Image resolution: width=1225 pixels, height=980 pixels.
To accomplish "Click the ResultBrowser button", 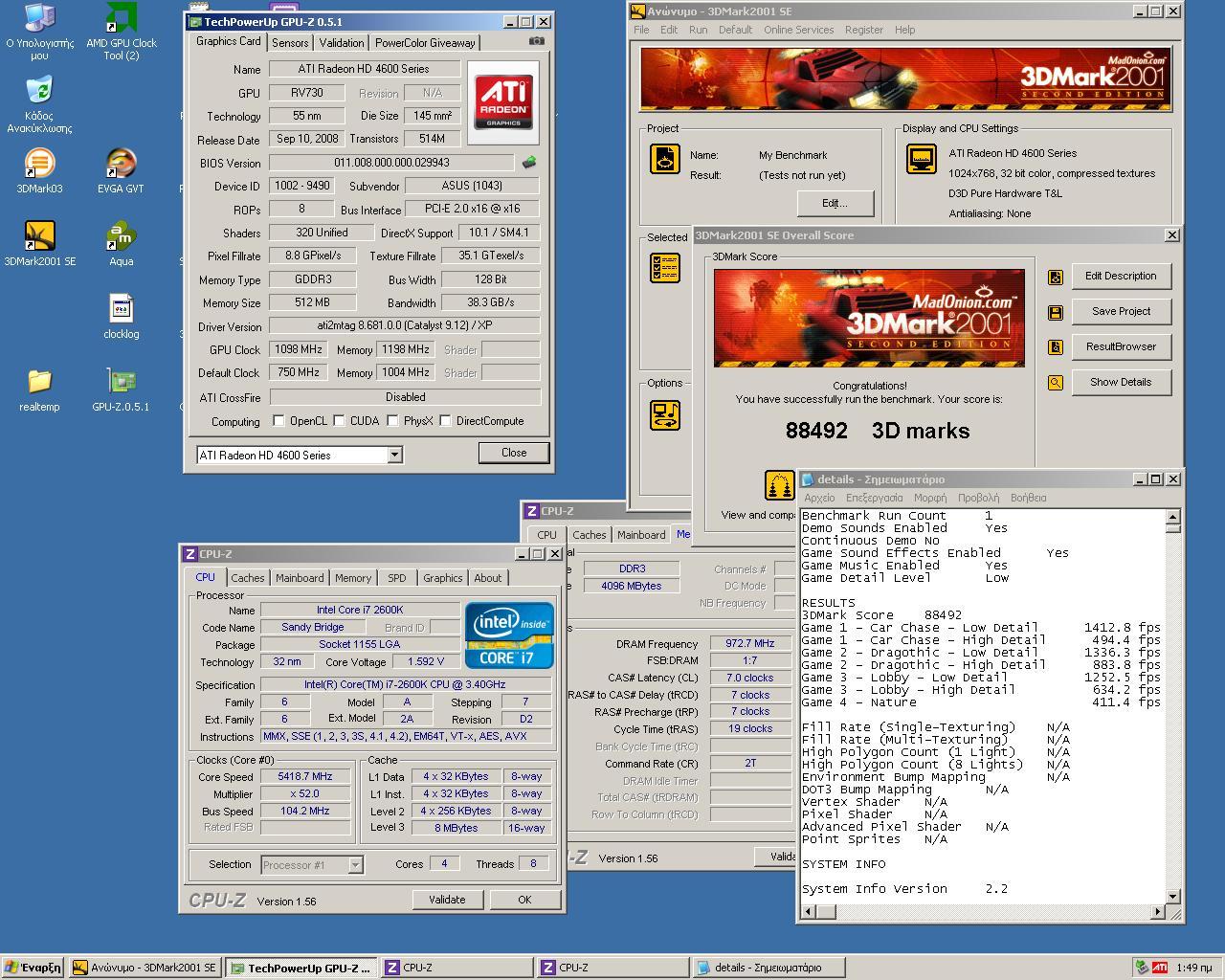I will (1121, 347).
